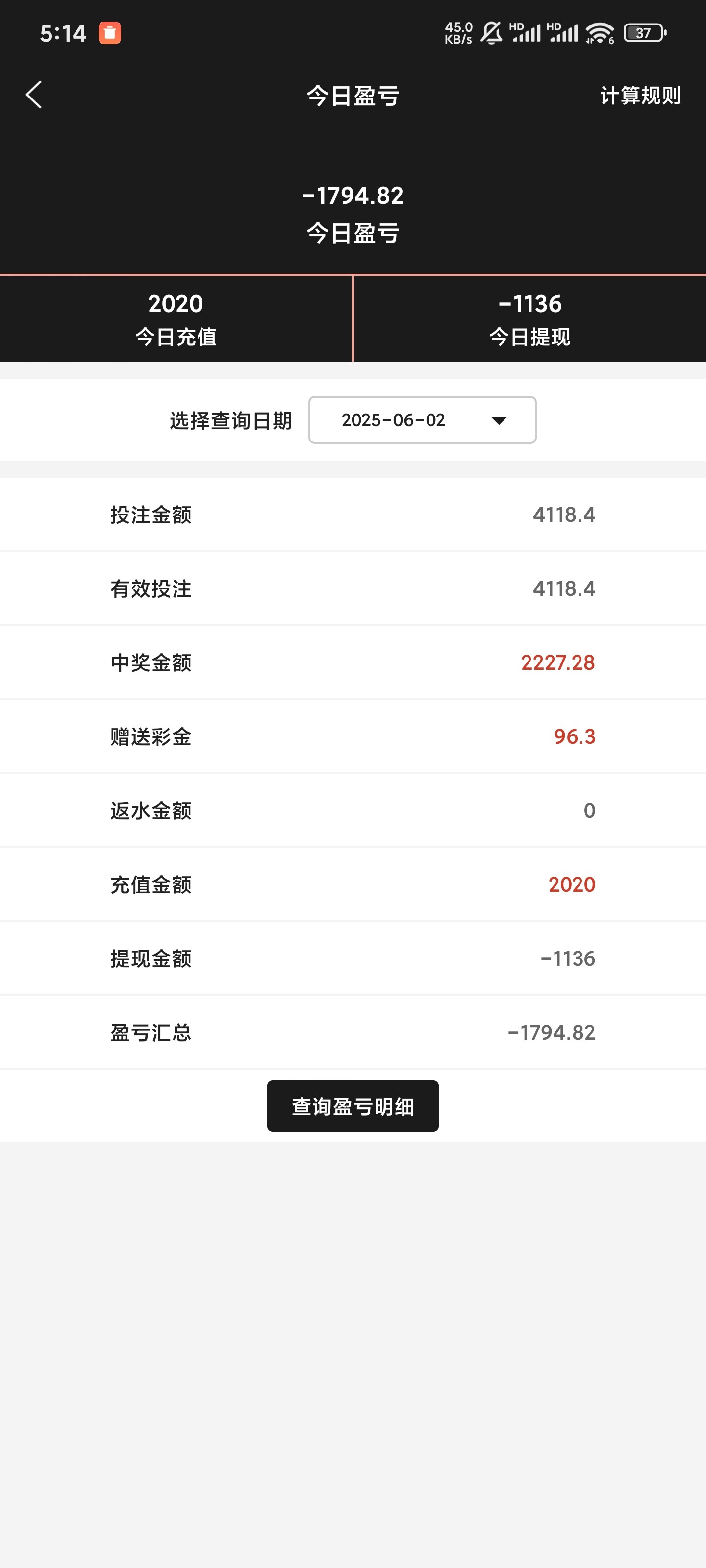Tap the second HD cellular signal icon
The height and width of the screenshot is (1568, 706).
pyautogui.click(x=562, y=33)
